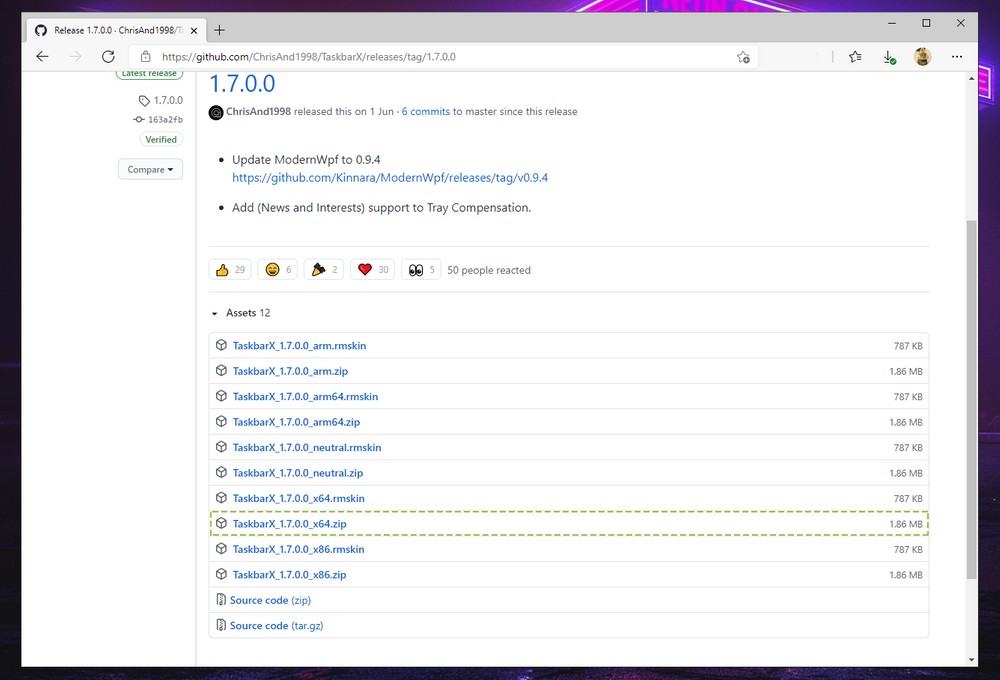Open the browser downloads icon
The height and width of the screenshot is (680, 1000).
[x=888, y=57]
